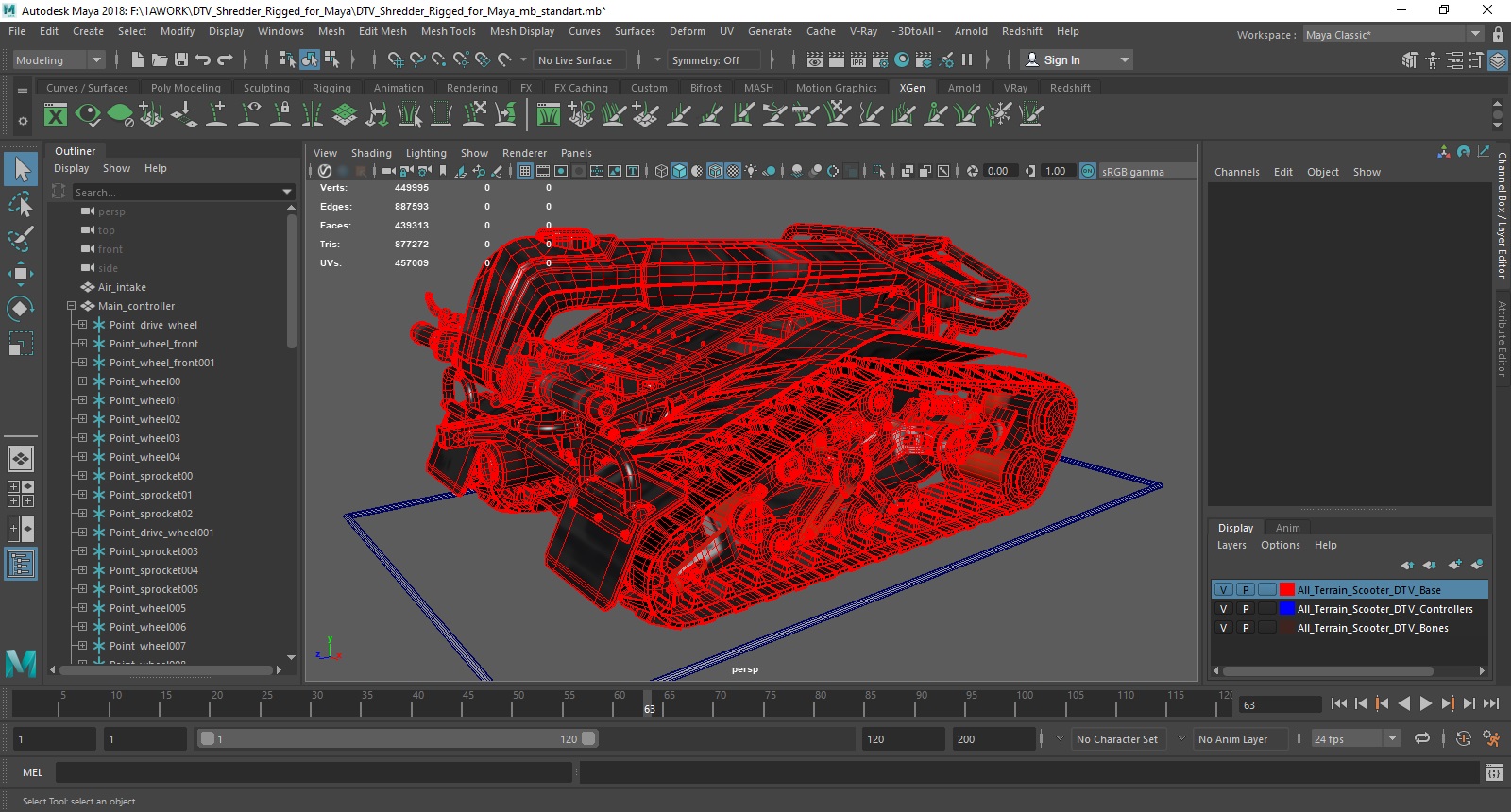This screenshot has width=1511, height=812.
Task: Activate the Lasso selection tool
Action: click(x=21, y=205)
